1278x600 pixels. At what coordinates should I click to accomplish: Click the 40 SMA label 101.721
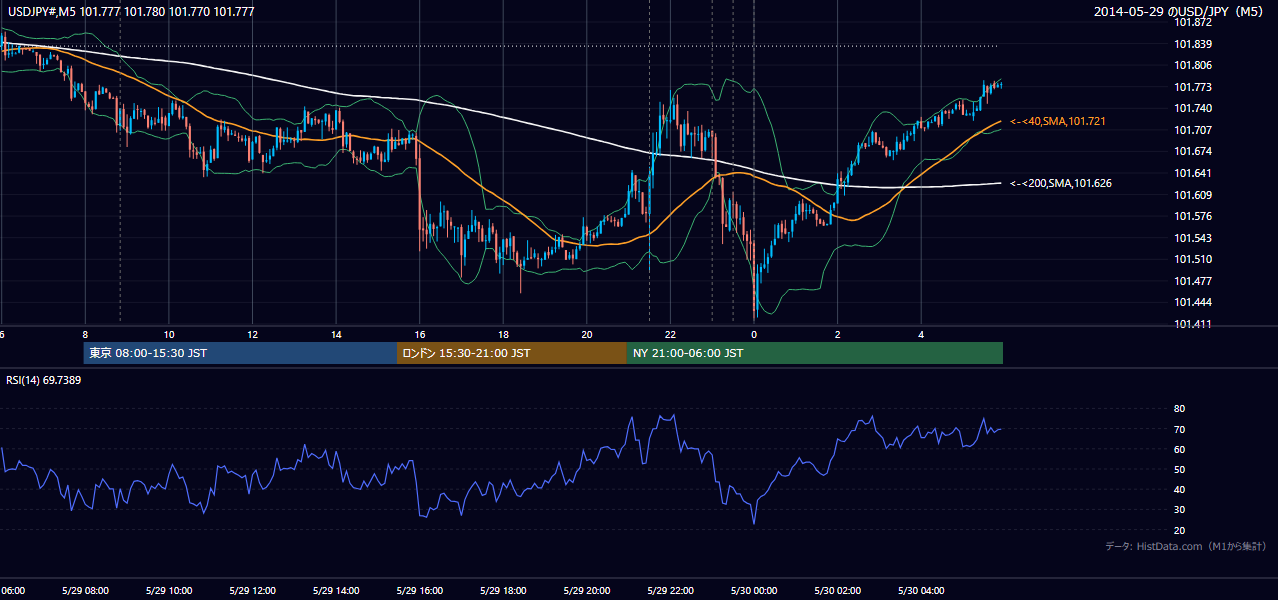(x=1058, y=121)
